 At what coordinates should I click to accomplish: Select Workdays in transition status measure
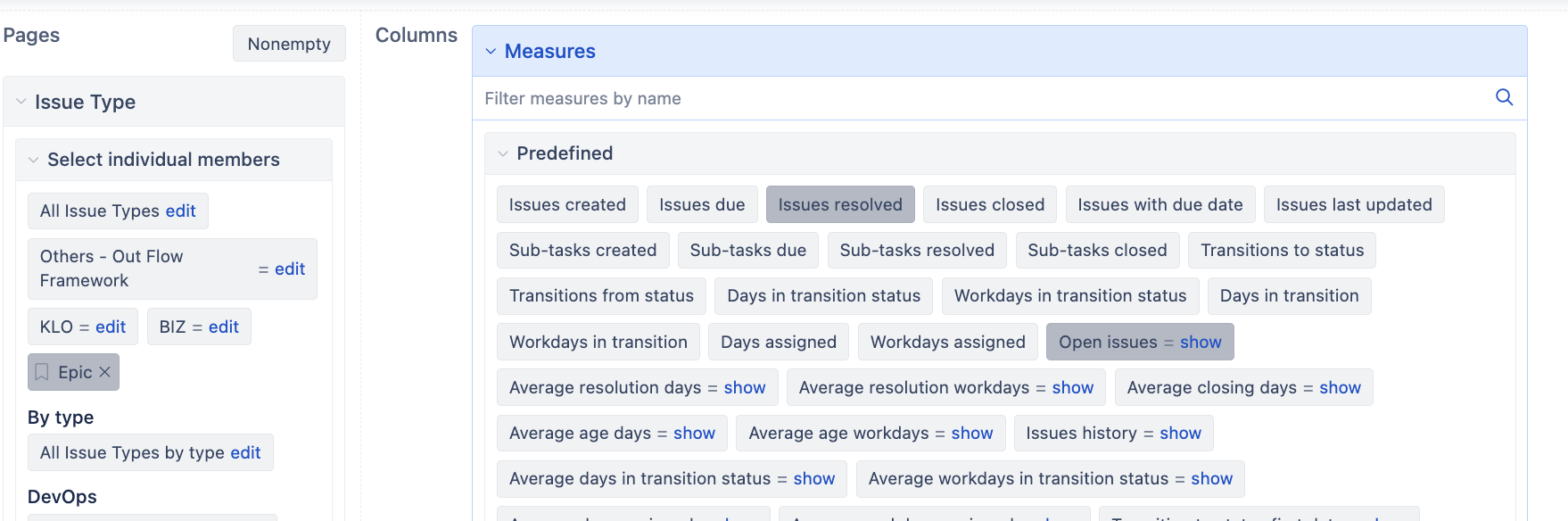click(x=1070, y=295)
